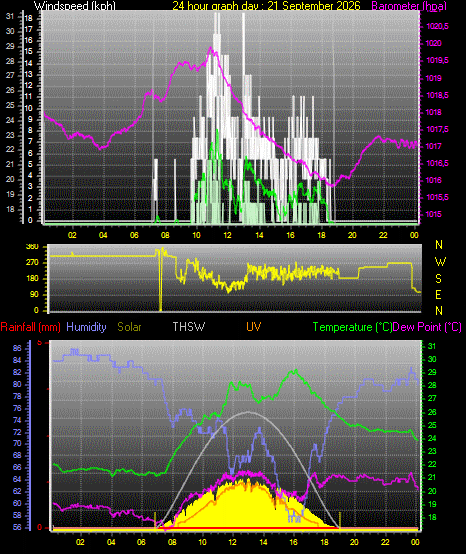Click '20' on the green temperature axis
This screenshot has width=466, height=554.
coord(432,491)
